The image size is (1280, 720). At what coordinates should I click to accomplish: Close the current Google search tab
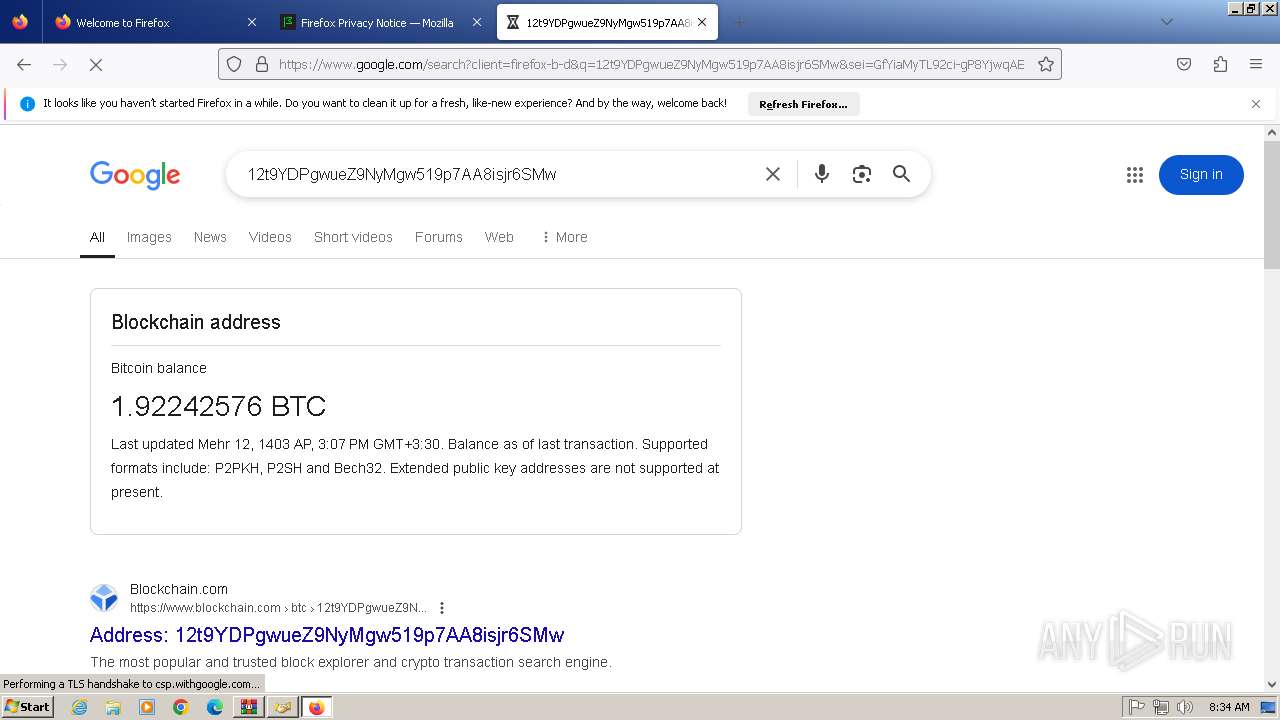702,22
